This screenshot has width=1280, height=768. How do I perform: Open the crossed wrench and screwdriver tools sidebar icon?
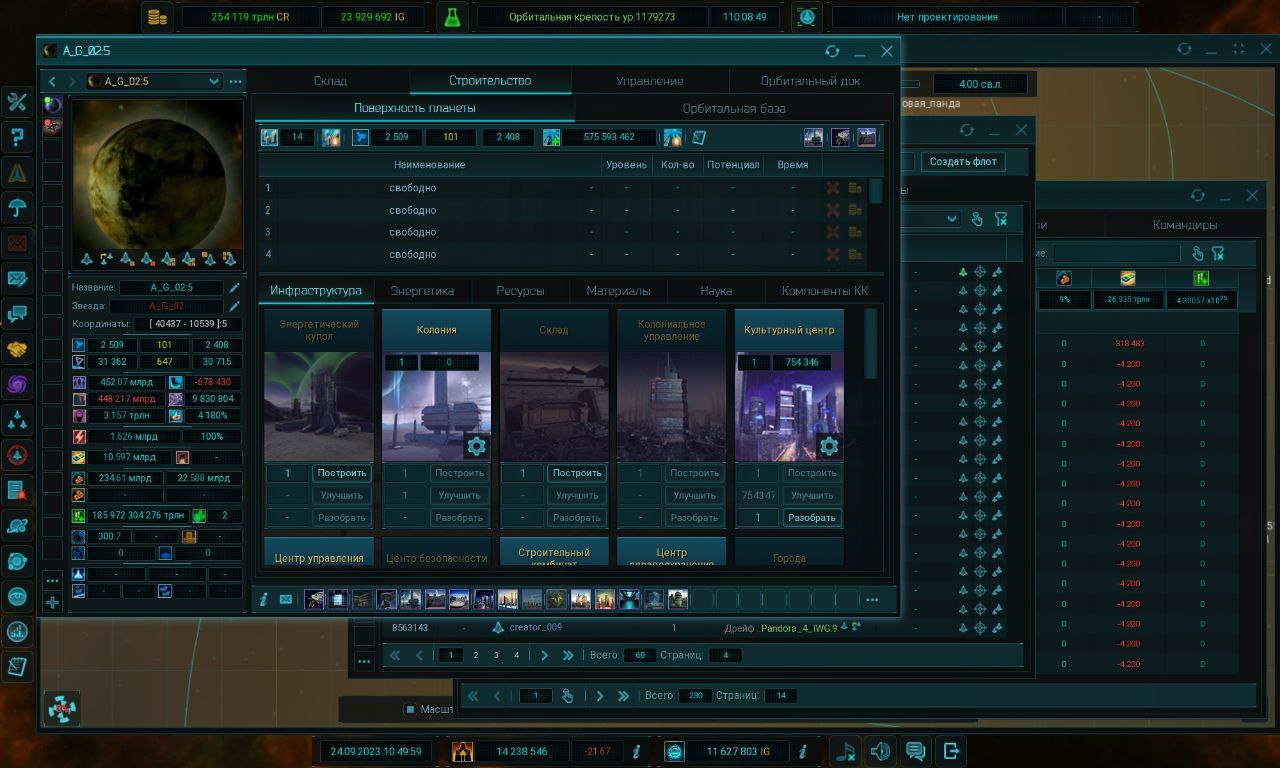pos(17,101)
